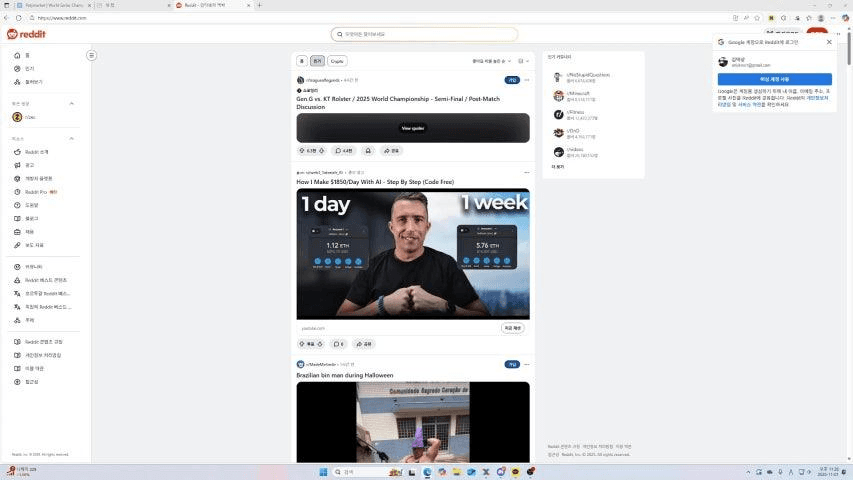The height and width of the screenshot is (480, 853).
Task: Collapse the resources section in sidebar
Action: coord(71,138)
